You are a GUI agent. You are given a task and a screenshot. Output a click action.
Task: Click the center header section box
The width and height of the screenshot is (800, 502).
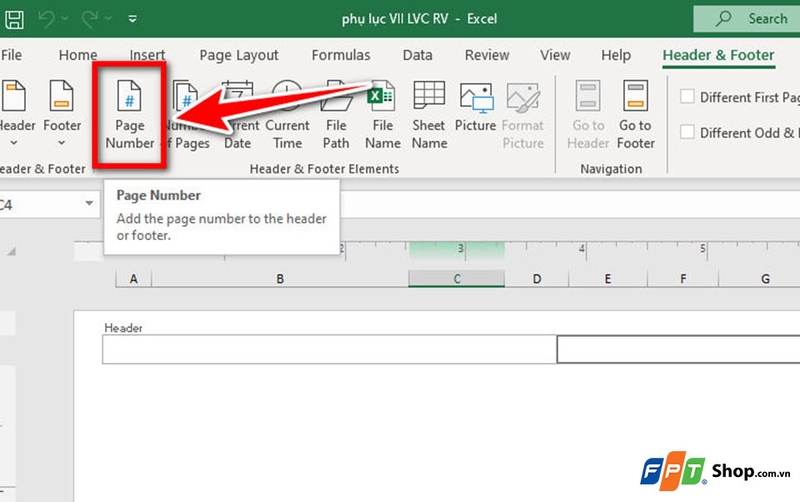coord(679,349)
